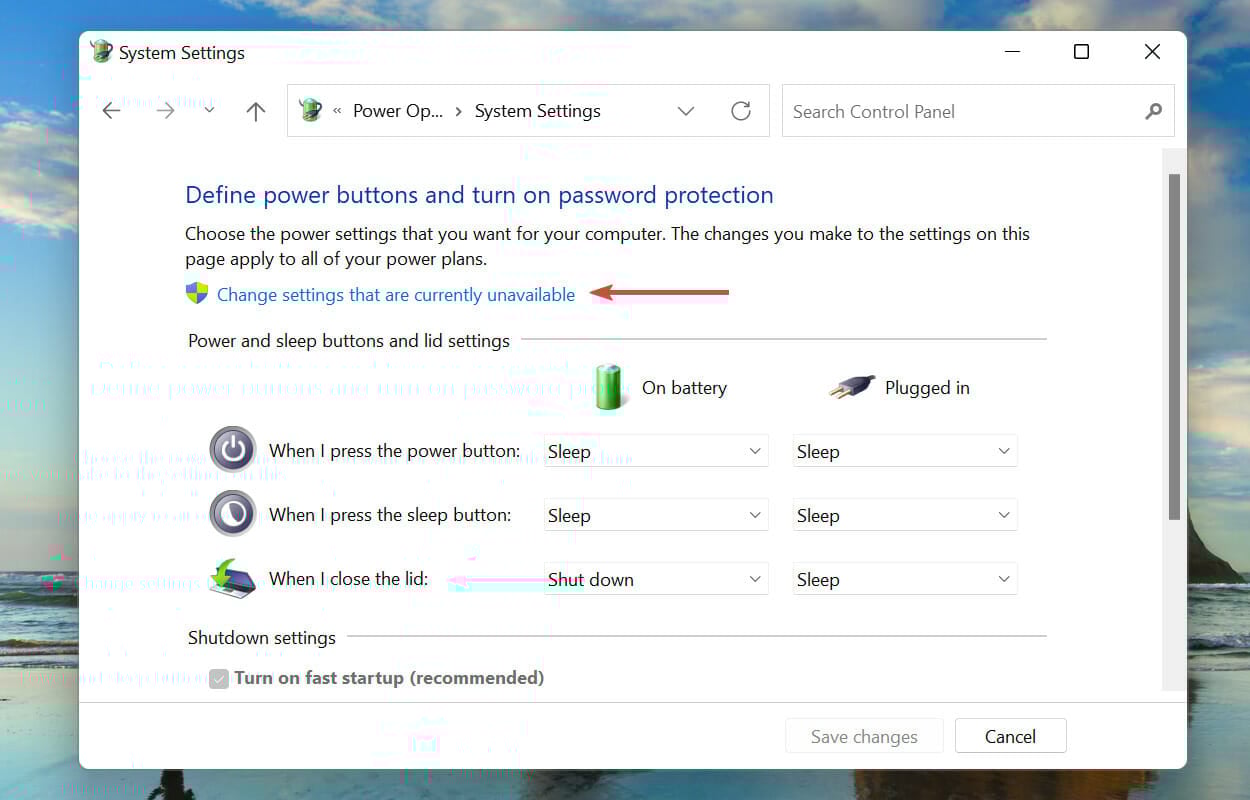Open sleep button On battery dropdown
1250x800 pixels.
pyautogui.click(x=656, y=515)
